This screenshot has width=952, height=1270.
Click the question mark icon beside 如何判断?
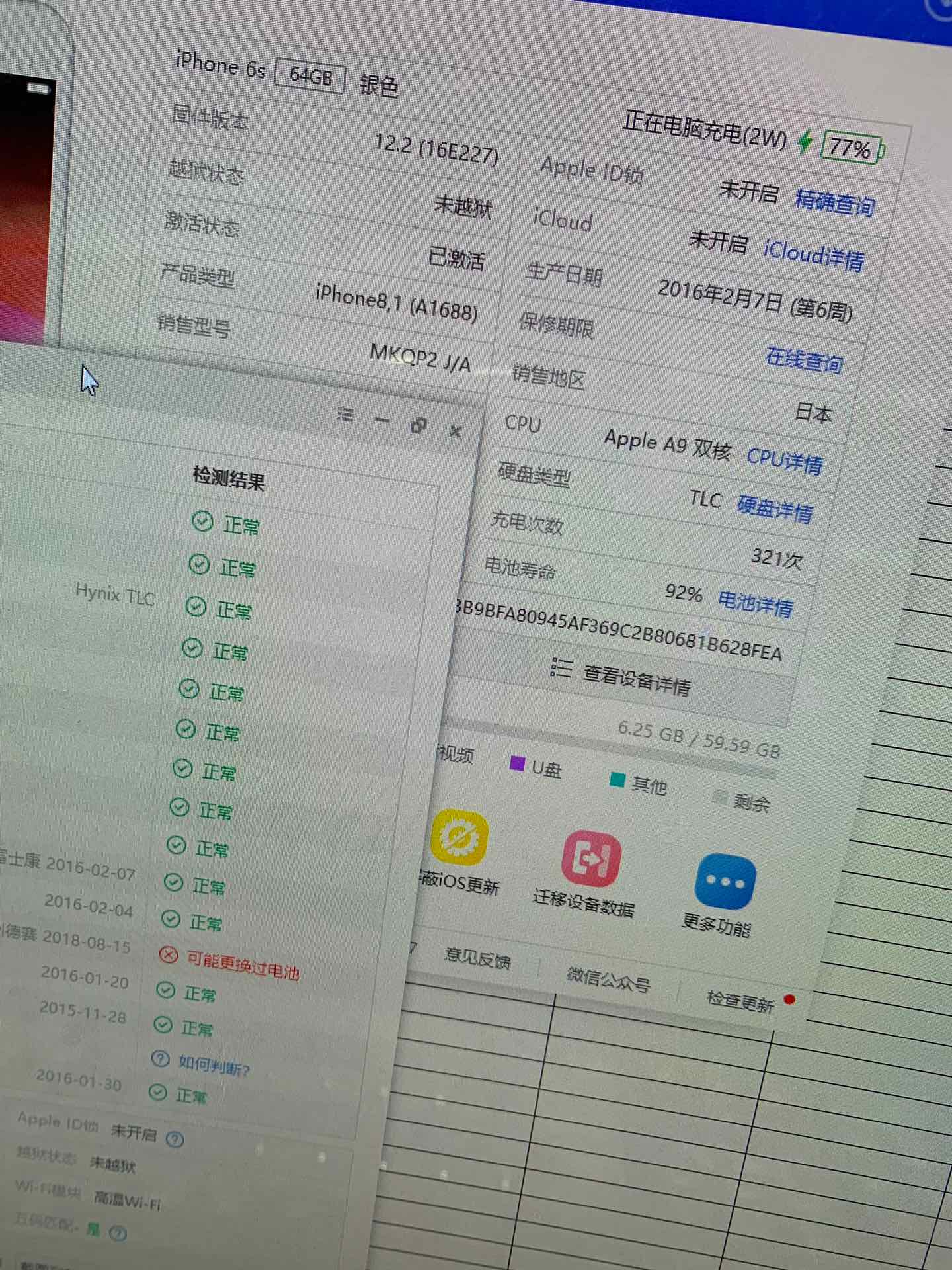pos(160,1058)
